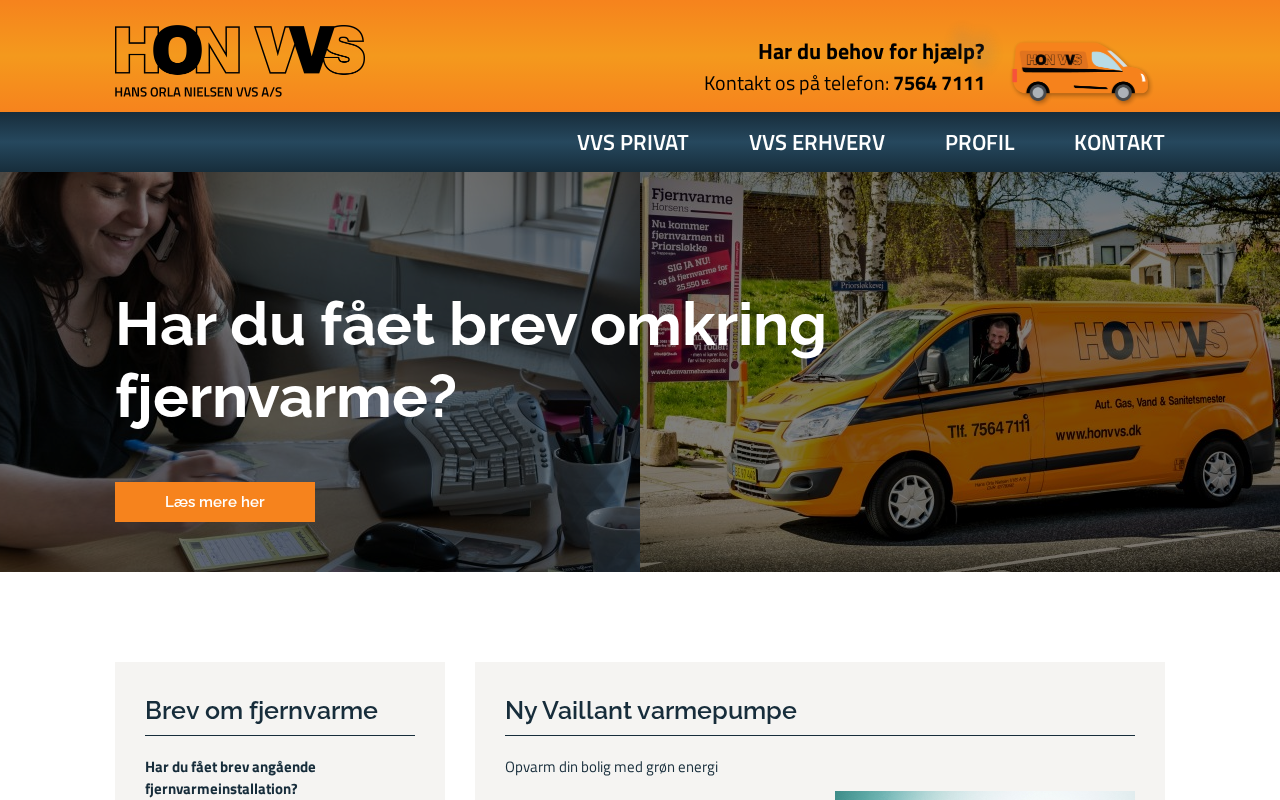Click the Fjernvarme Horsens sign in photo

tap(692, 282)
